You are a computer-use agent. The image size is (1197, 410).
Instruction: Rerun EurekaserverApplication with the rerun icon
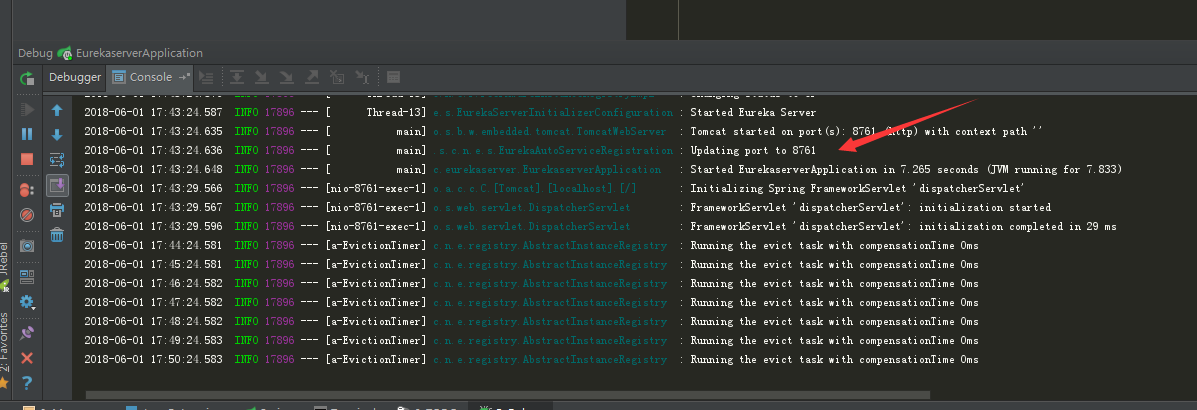click(27, 78)
